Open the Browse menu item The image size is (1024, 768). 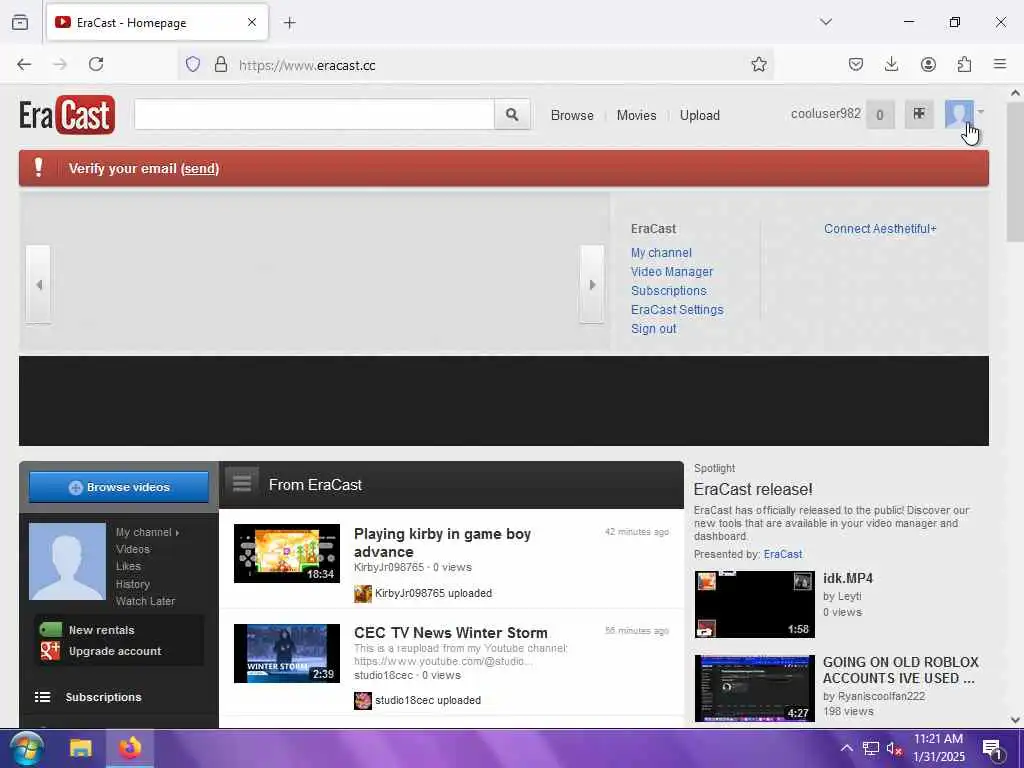tap(572, 115)
